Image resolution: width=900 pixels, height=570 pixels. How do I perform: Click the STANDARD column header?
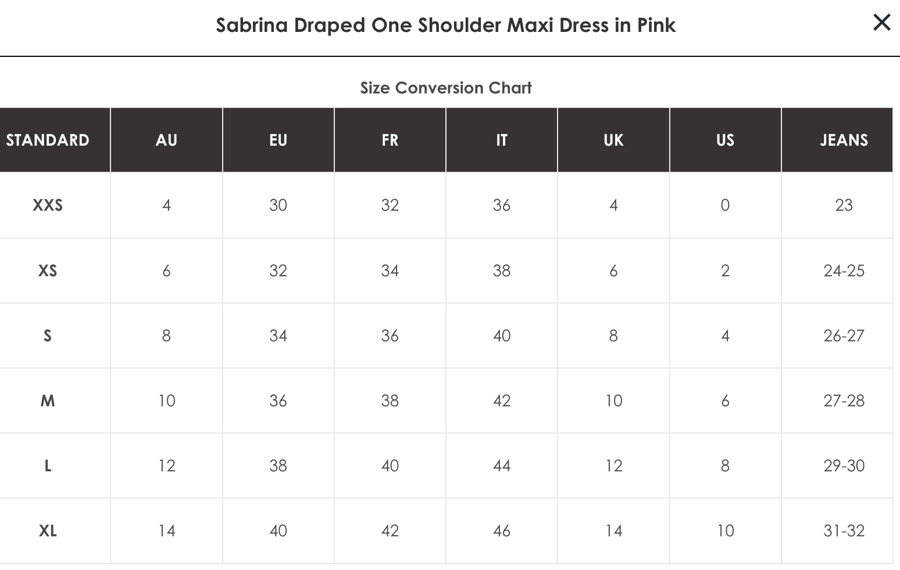click(48, 140)
